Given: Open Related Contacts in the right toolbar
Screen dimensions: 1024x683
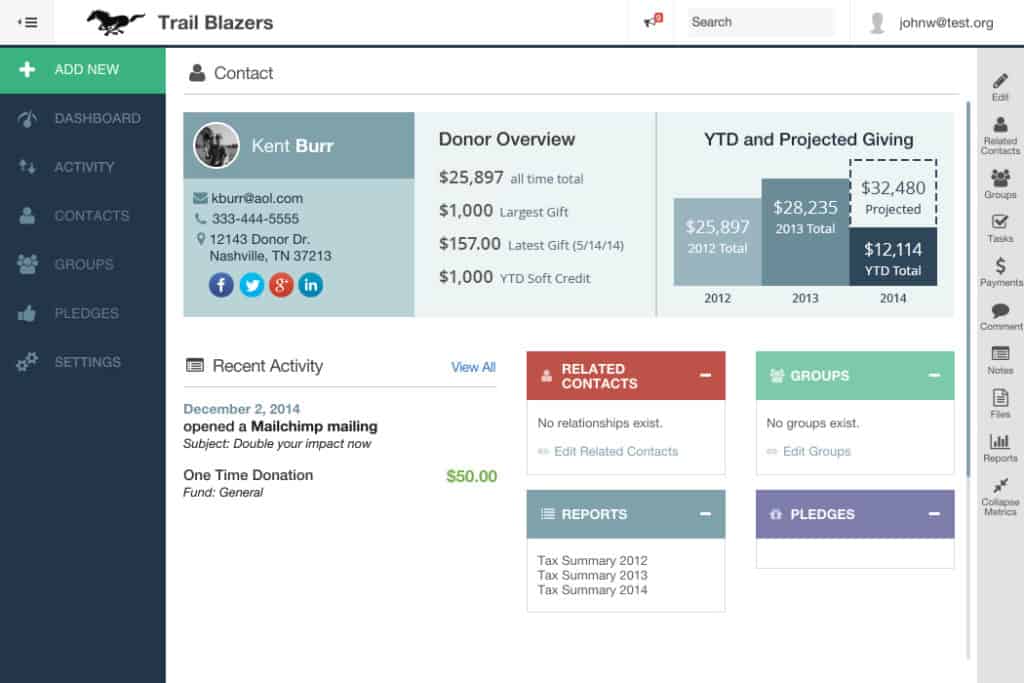Looking at the screenshot, I should [x=1000, y=135].
